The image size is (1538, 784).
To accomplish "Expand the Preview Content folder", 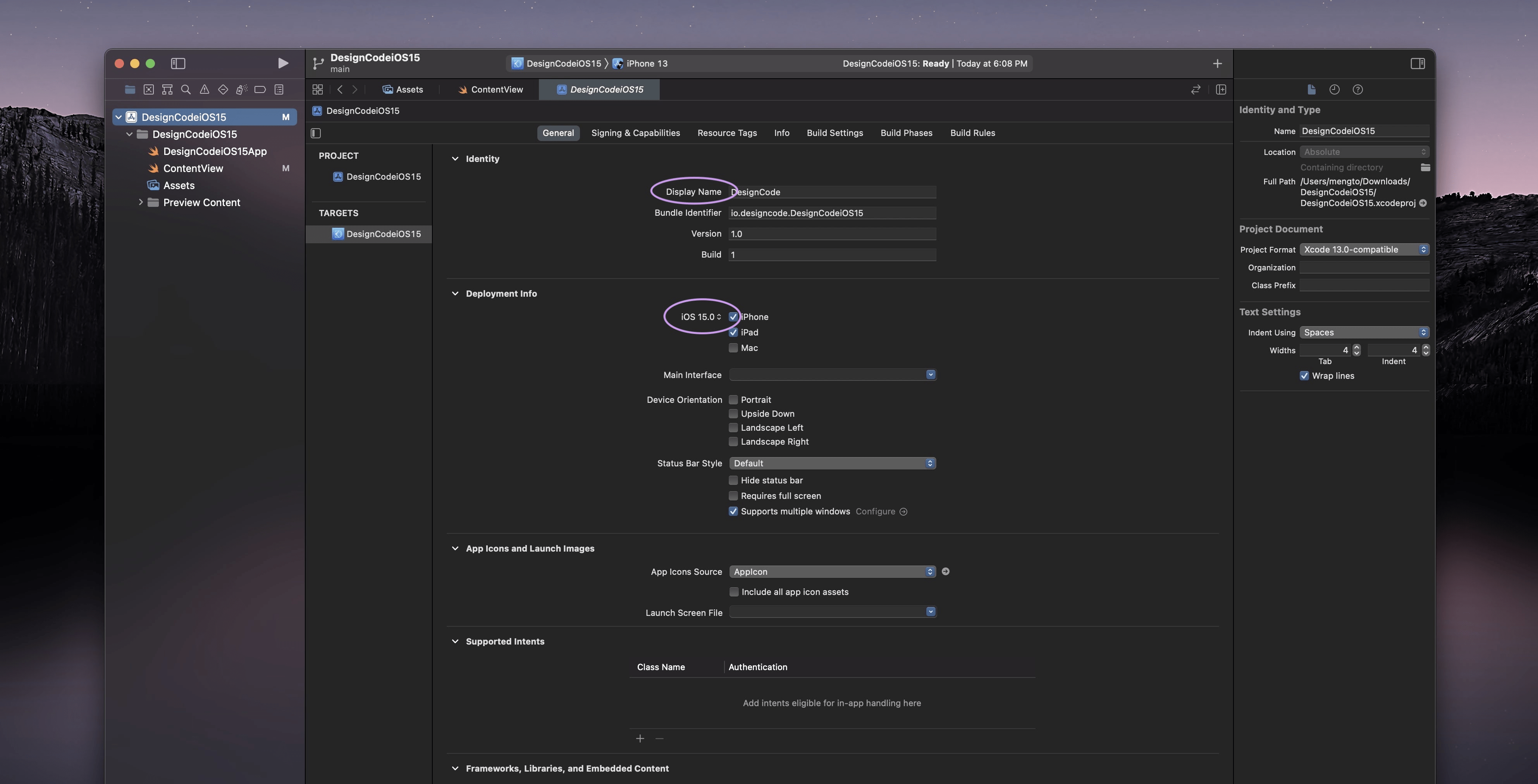I will (141, 203).
